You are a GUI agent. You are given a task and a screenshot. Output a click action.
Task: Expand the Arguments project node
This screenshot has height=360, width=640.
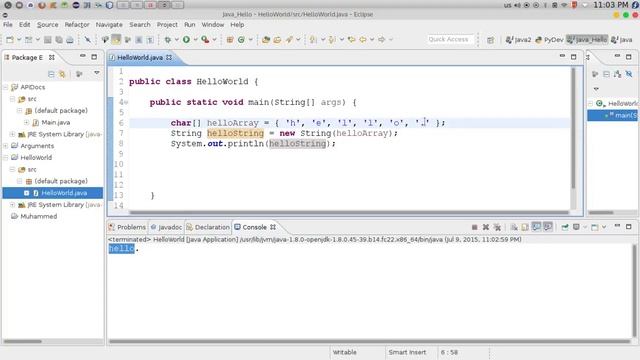pos(6,146)
